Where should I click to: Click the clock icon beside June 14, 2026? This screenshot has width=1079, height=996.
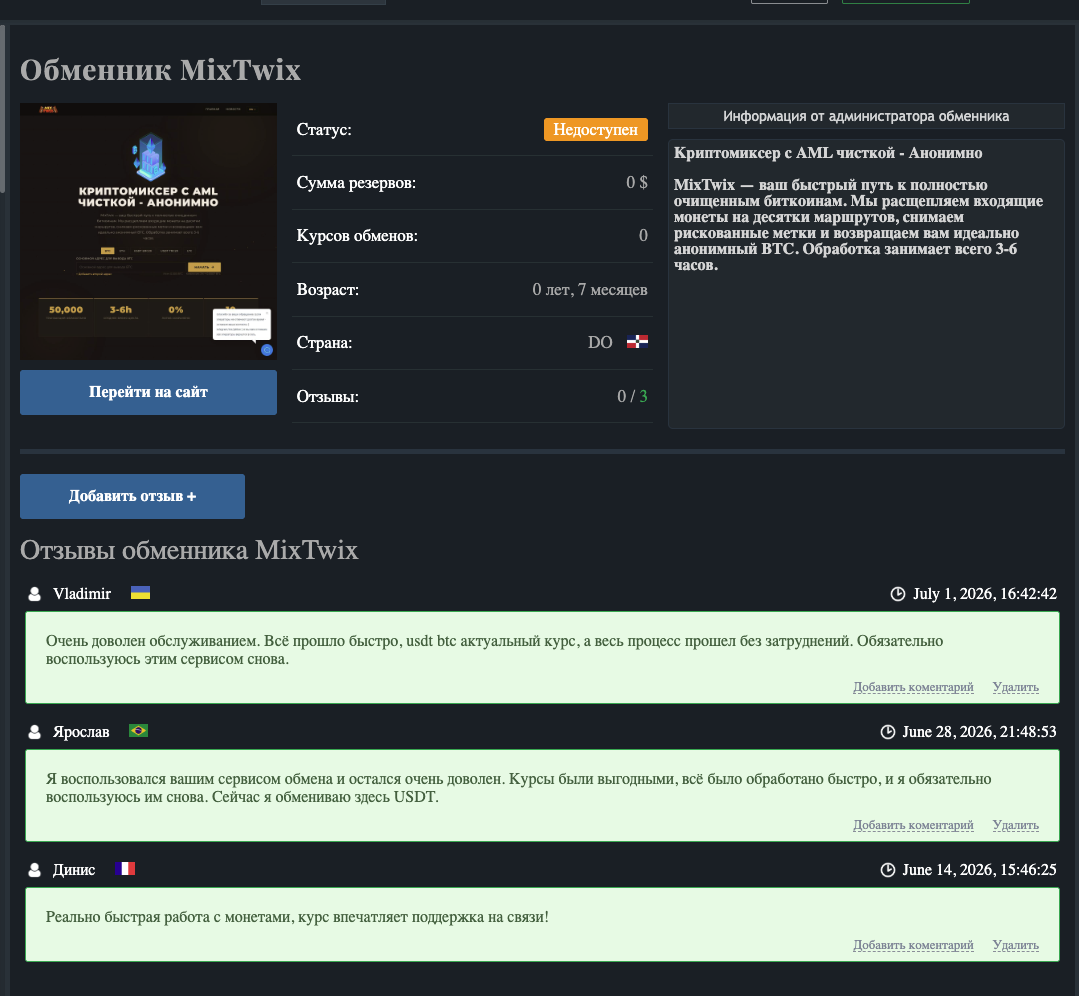pos(888,870)
